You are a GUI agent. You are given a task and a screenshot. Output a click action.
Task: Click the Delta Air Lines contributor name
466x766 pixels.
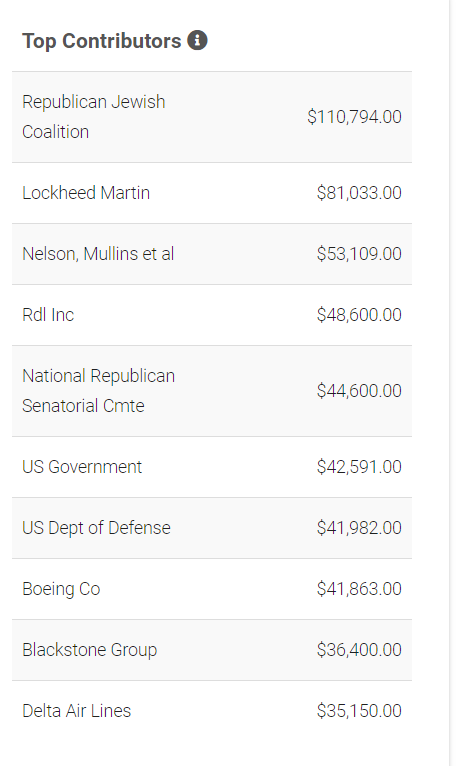[77, 711]
